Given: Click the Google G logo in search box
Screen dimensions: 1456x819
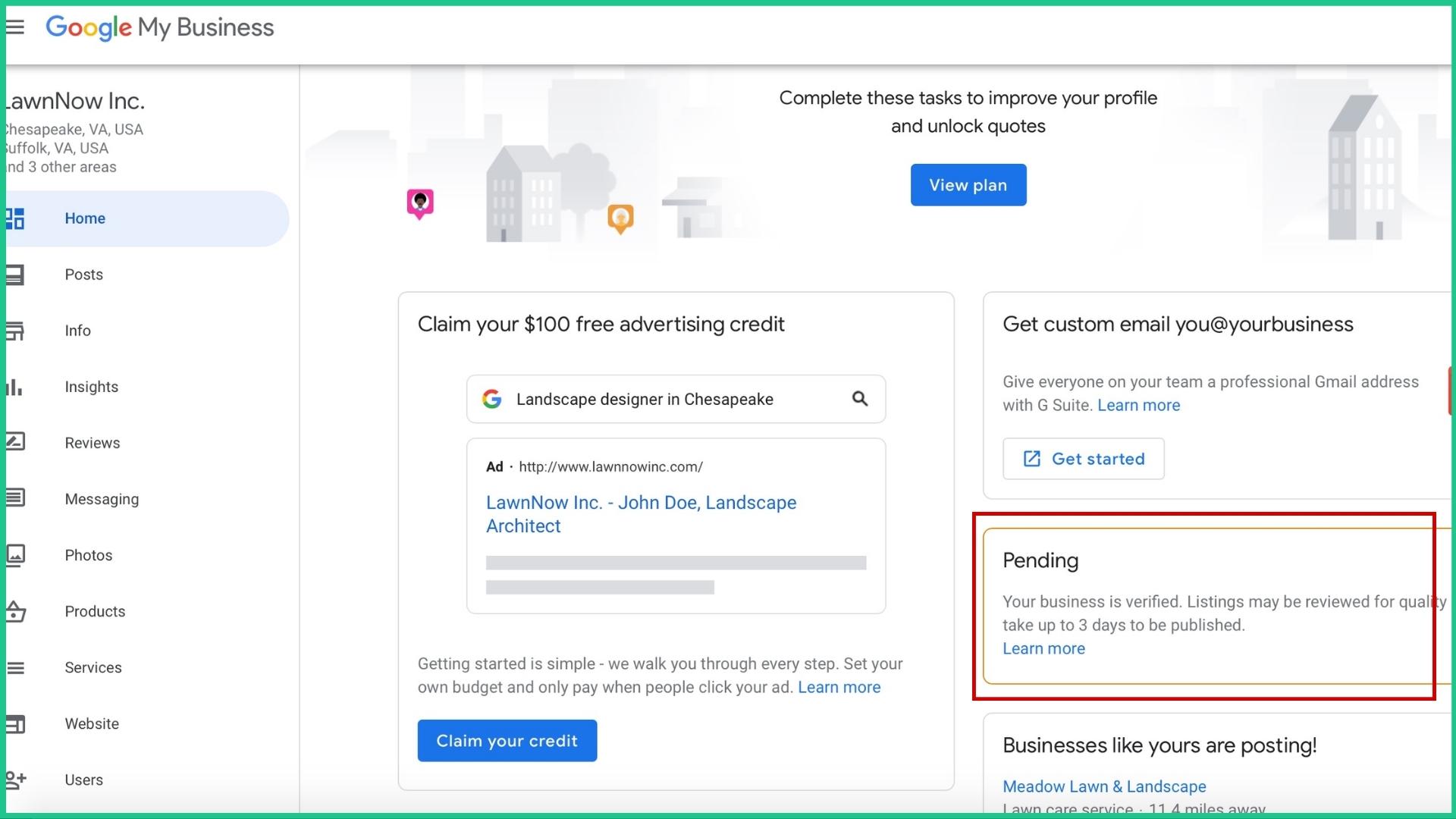Looking at the screenshot, I should click(x=492, y=399).
